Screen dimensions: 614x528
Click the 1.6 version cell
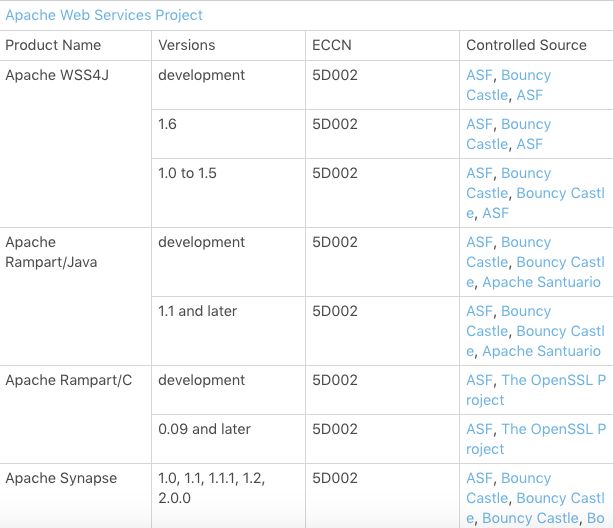tap(228, 134)
